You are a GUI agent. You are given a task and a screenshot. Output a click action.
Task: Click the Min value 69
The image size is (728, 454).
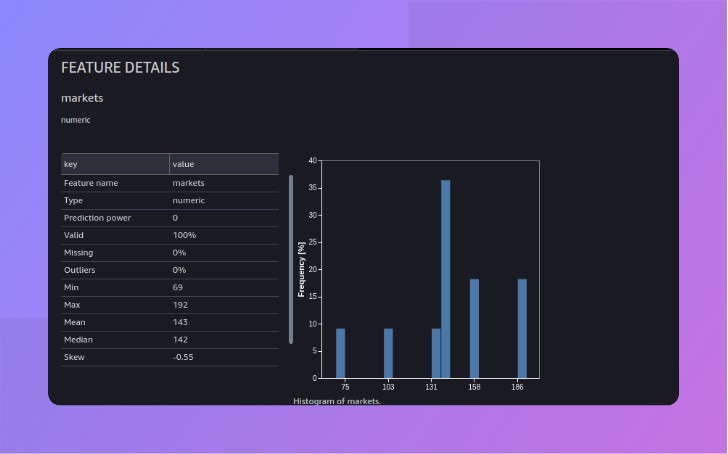pos(178,287)
